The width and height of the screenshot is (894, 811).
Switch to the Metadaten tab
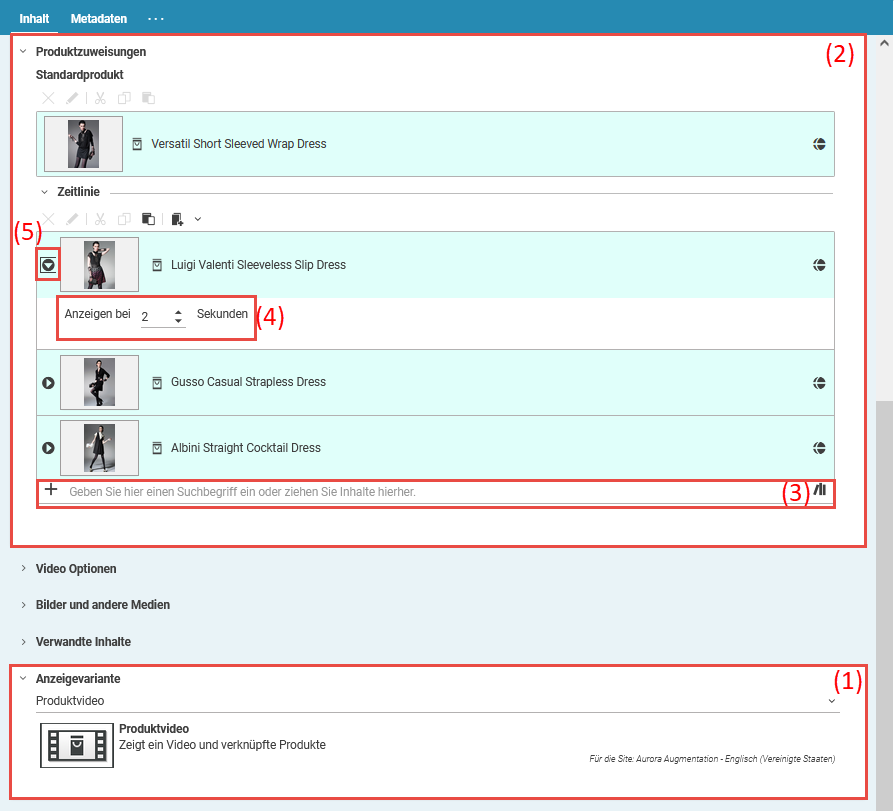98,19
